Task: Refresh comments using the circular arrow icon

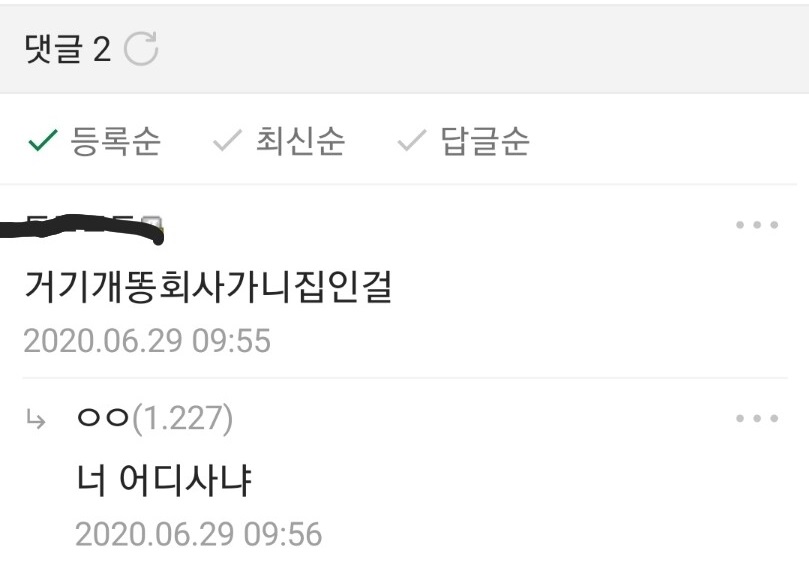Action: (x=141, y=49)
